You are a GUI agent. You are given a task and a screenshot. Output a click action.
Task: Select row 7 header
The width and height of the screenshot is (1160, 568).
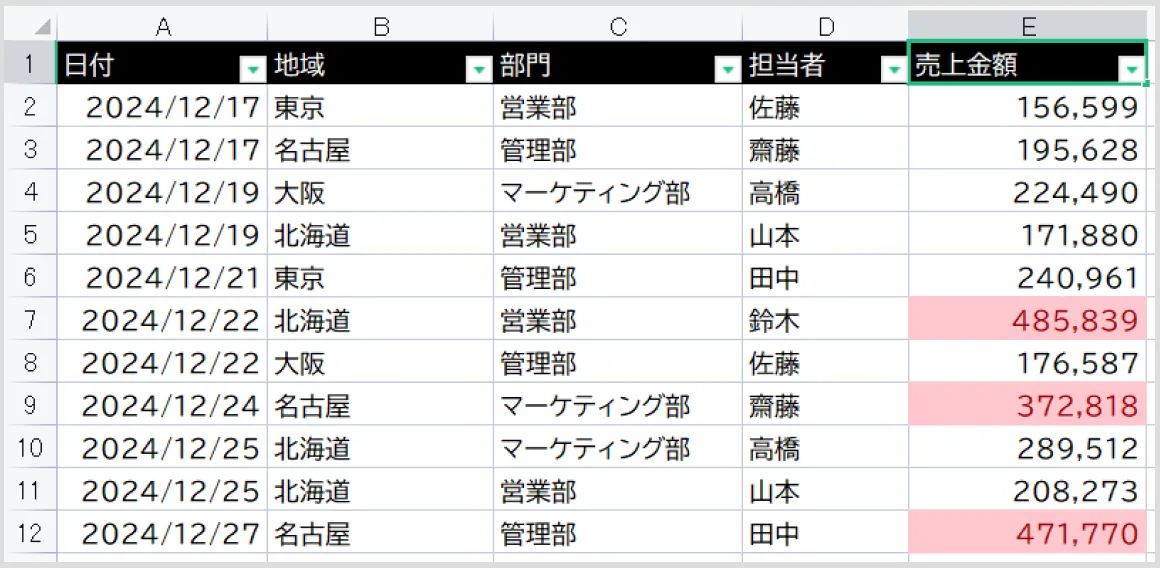pos(30,320)
